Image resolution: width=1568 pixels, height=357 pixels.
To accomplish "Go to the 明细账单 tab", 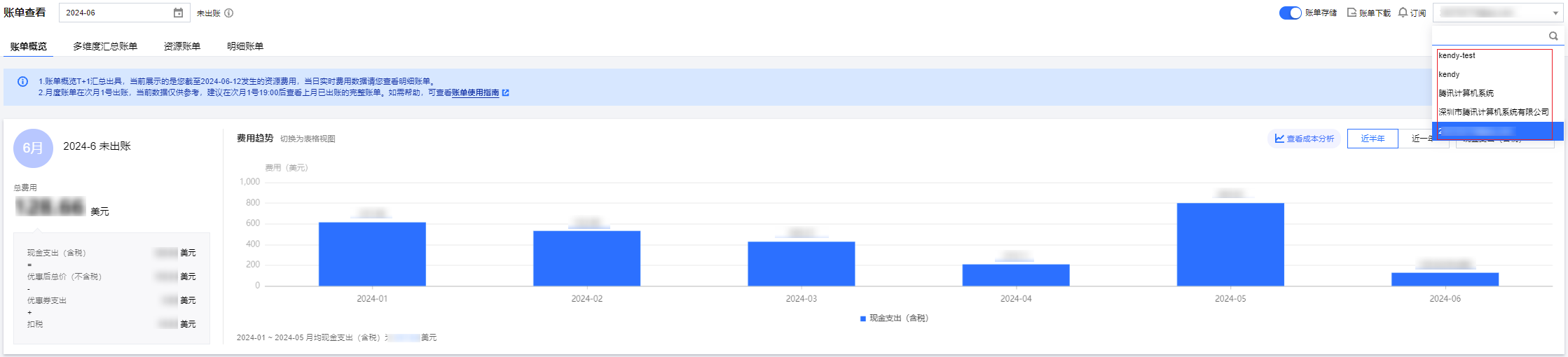I will [x=245, y=46].
